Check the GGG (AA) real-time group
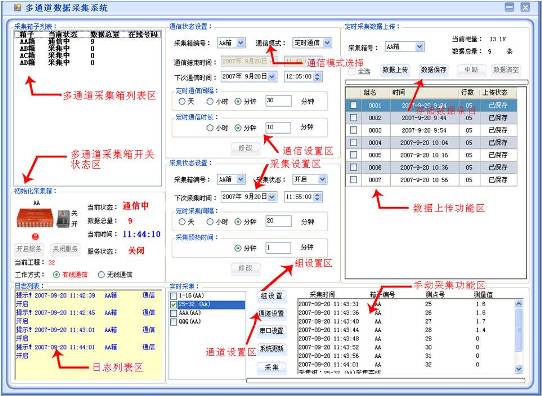 point(174,322)
